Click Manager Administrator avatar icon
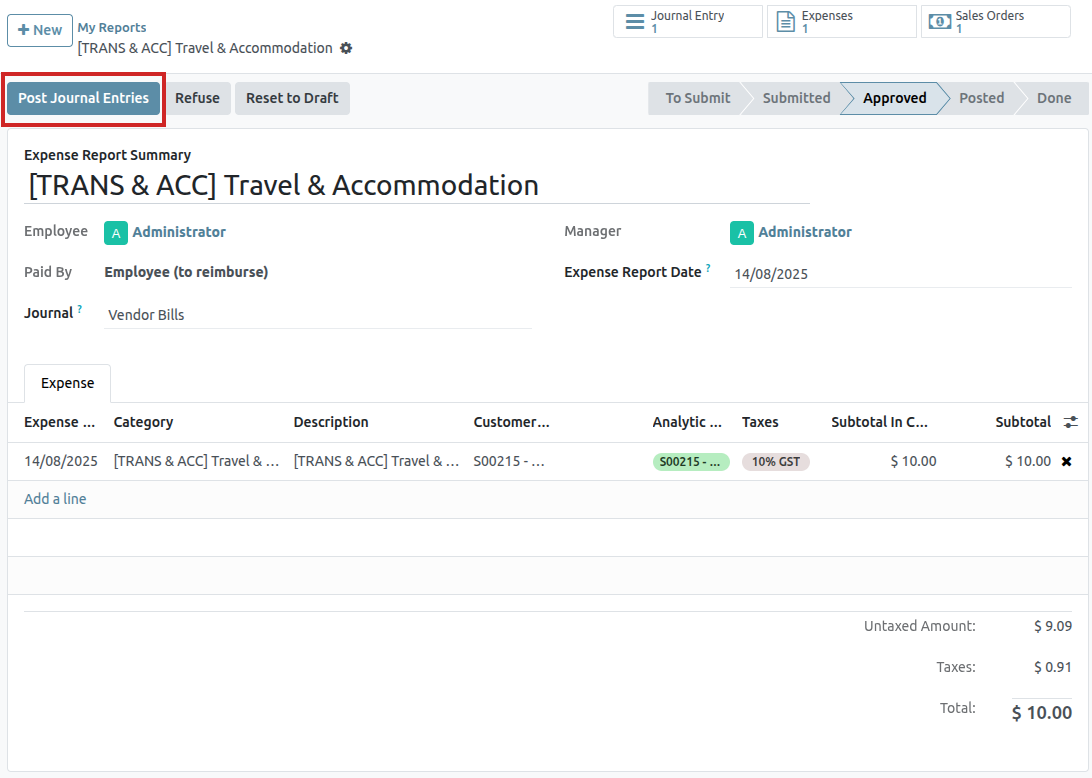Screen dimensions: 1092x778 (x=741, y=233)
